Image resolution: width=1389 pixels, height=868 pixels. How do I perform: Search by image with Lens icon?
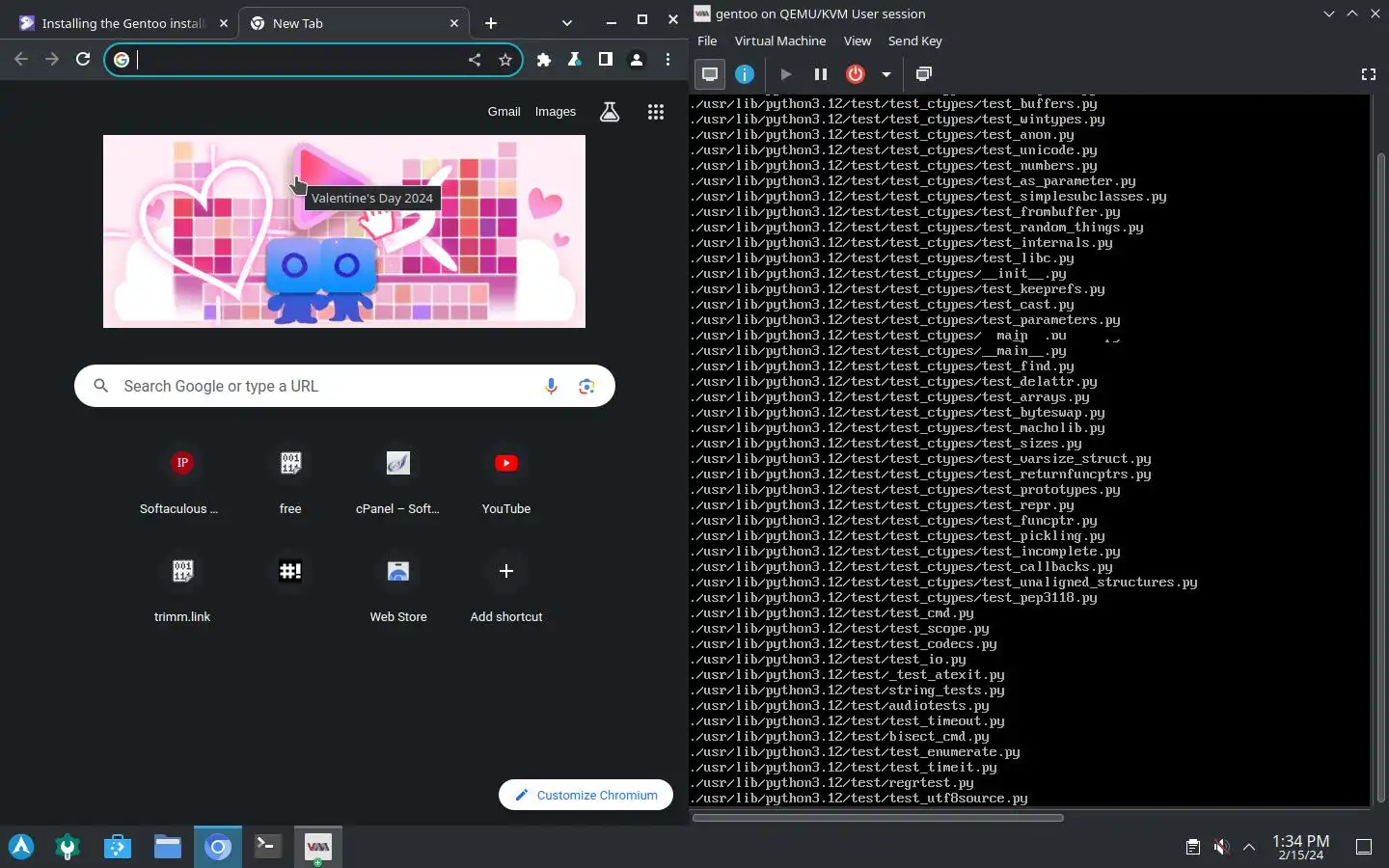pyautogui.click(x=586, y=386)
